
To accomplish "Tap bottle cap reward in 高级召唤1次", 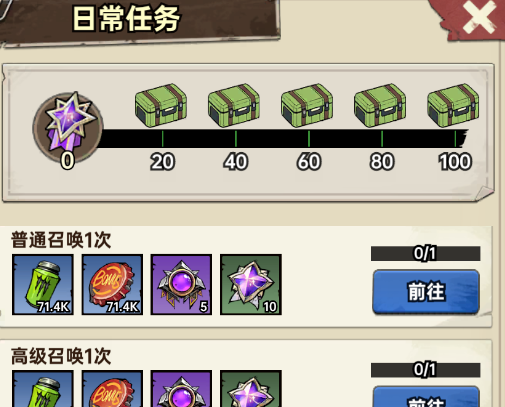I will coord(112,389).
